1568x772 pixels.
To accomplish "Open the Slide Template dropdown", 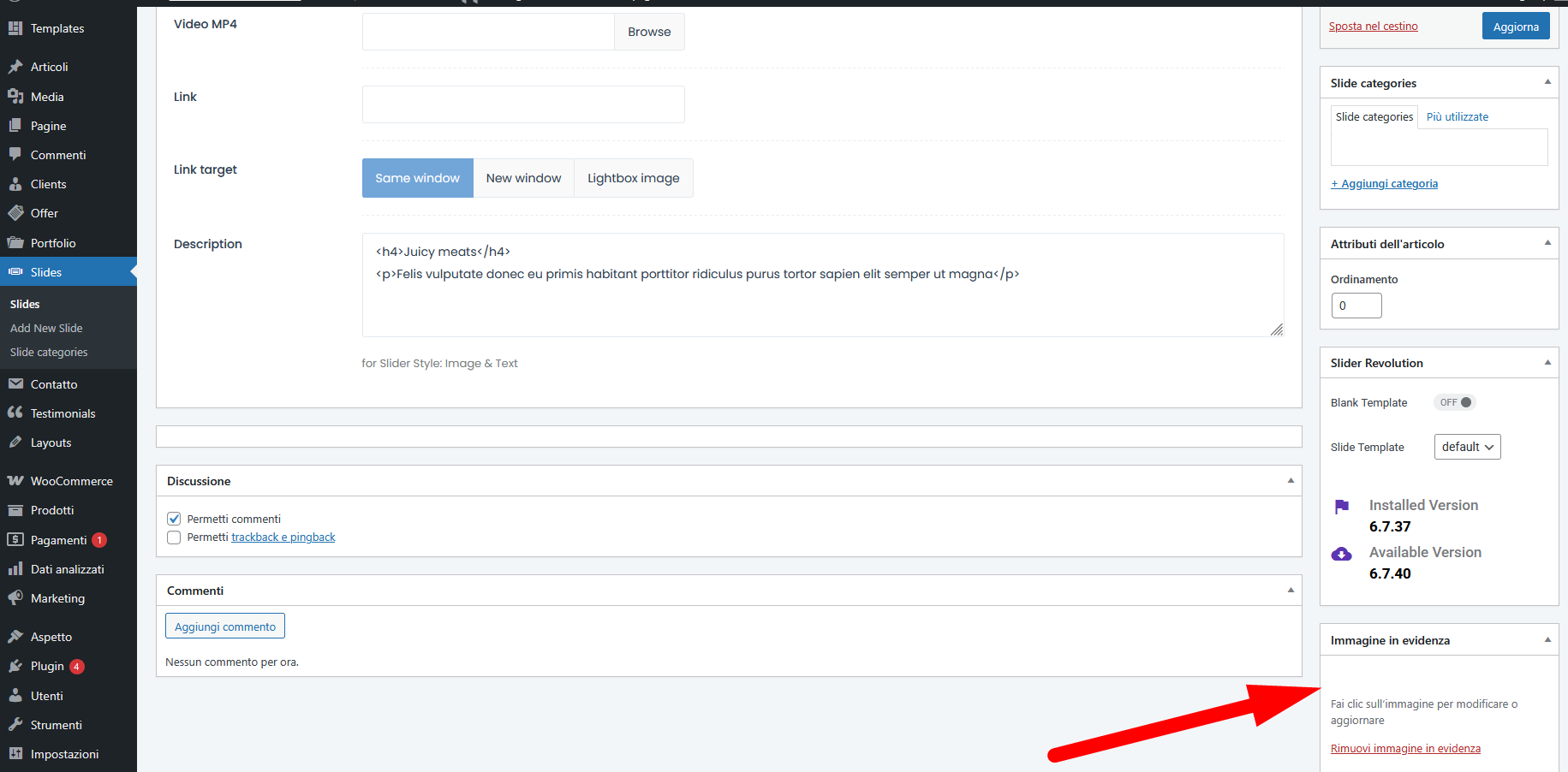I will [1467, 447].
